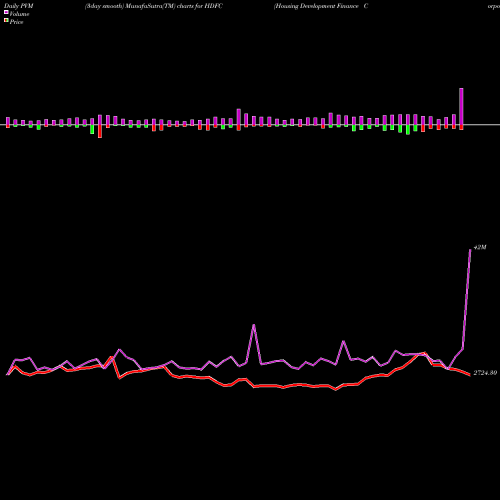Click the 2724.80 price end label
500x500 pixels.
point(485,373)
